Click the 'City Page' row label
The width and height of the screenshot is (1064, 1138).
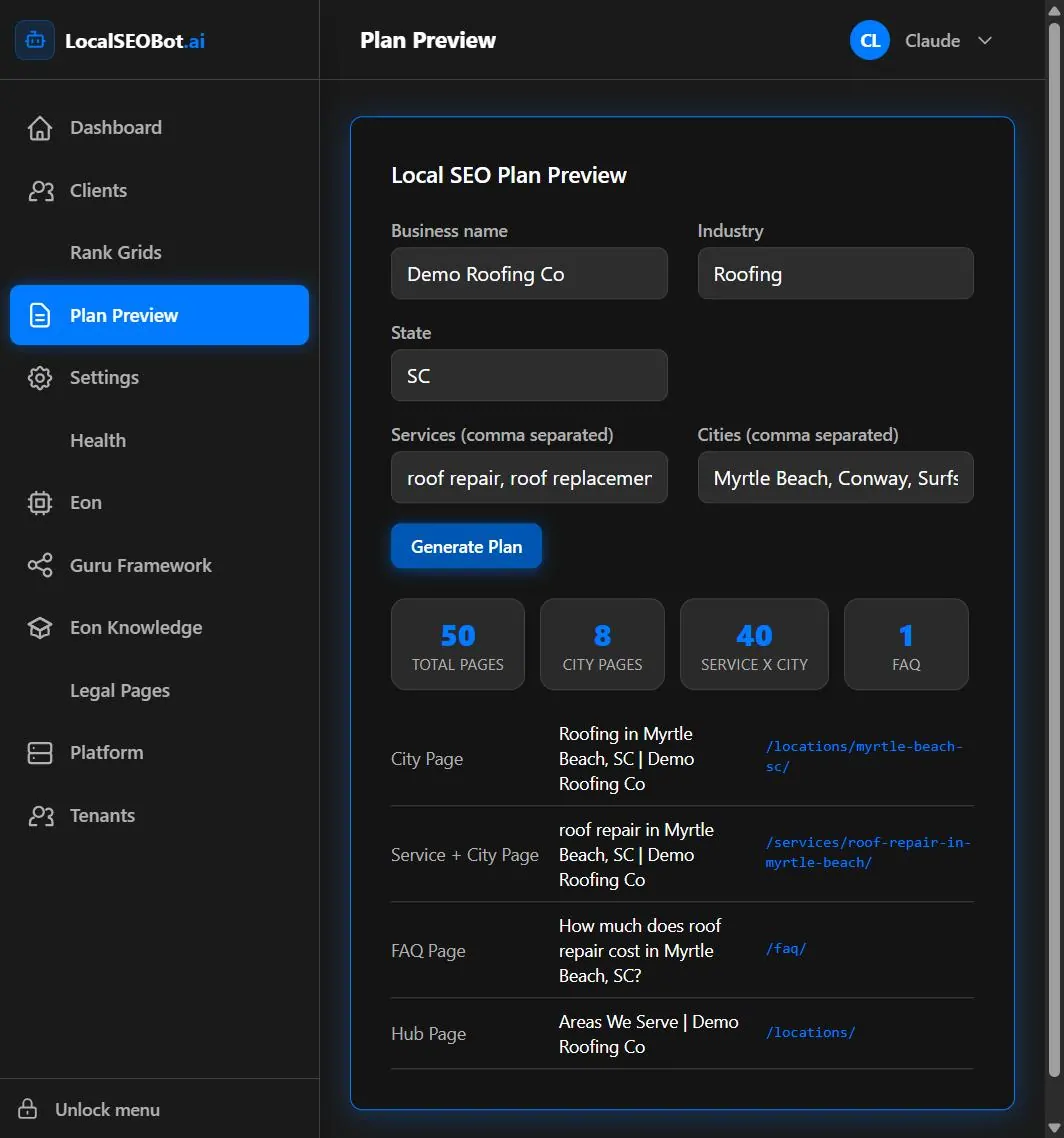pyautogui.click(x=427, y=759)
